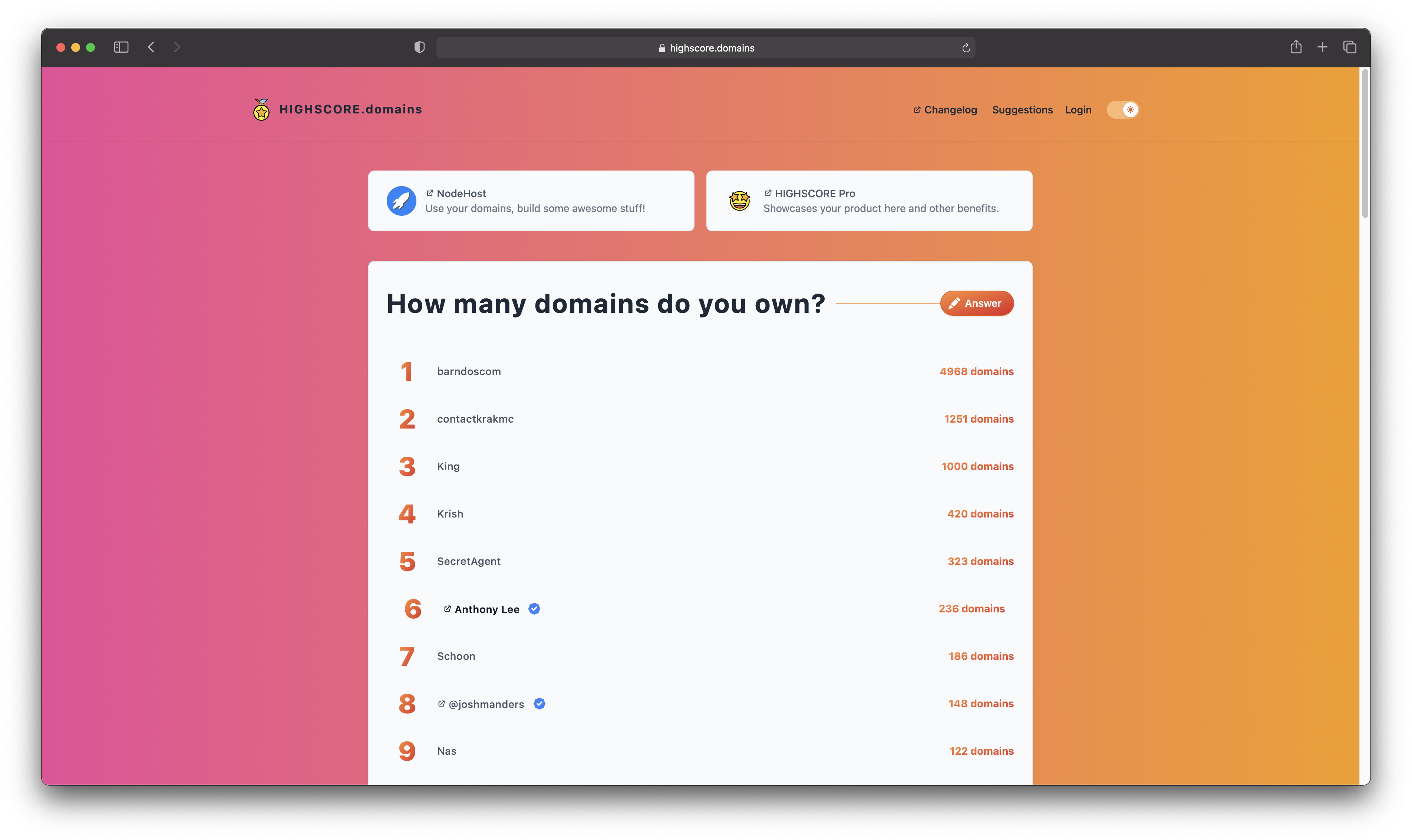Toggle the light/dark mode switch
This screenshot has width=1412, height=840.
[1123, 110]
